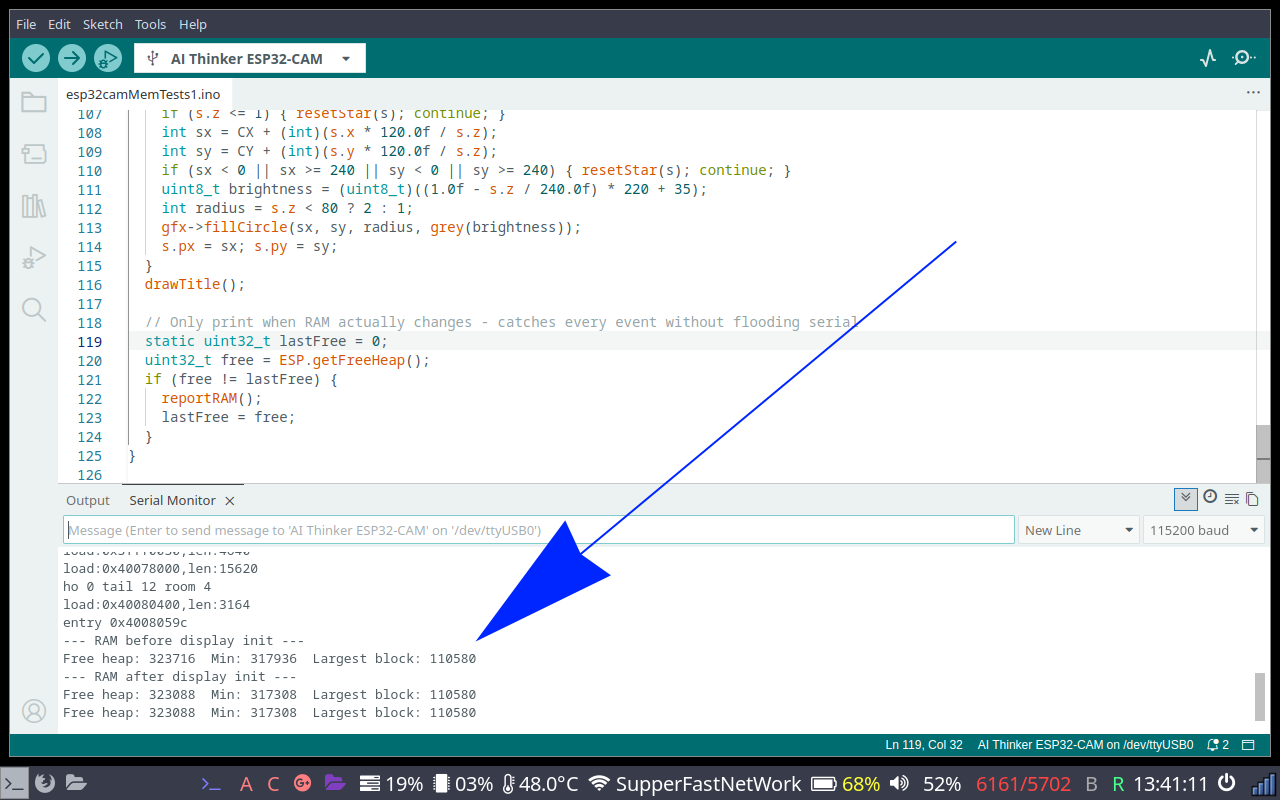The image size is (1280, 800).
Task: Open the Search icon in sidebar
Action: (34, 310)
